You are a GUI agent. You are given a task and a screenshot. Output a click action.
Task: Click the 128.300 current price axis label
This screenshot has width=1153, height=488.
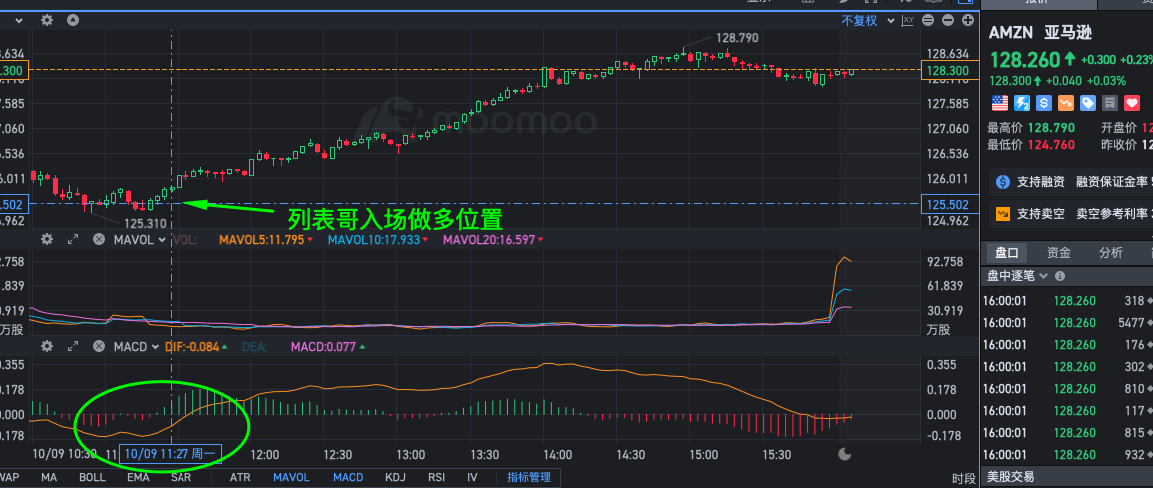(949, 71)
